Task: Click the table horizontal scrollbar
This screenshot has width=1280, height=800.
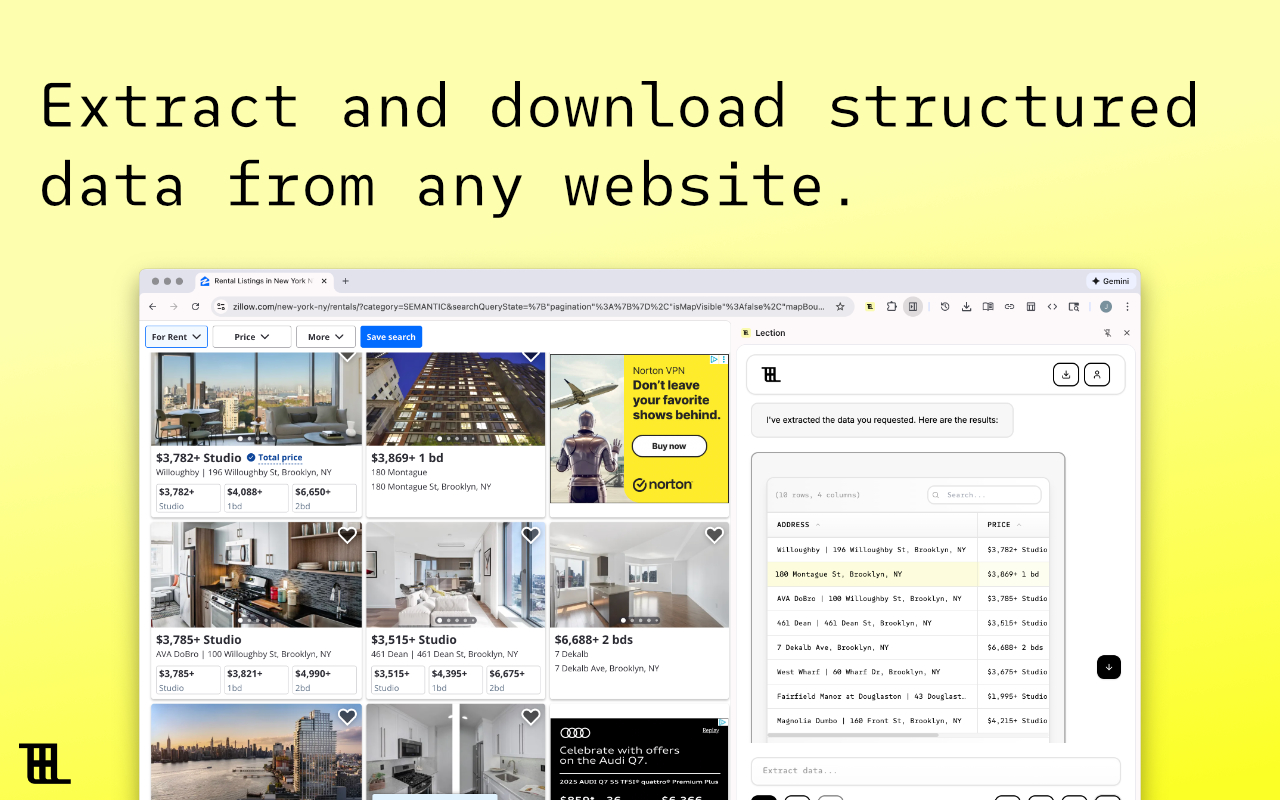Action: coord(853,735)
